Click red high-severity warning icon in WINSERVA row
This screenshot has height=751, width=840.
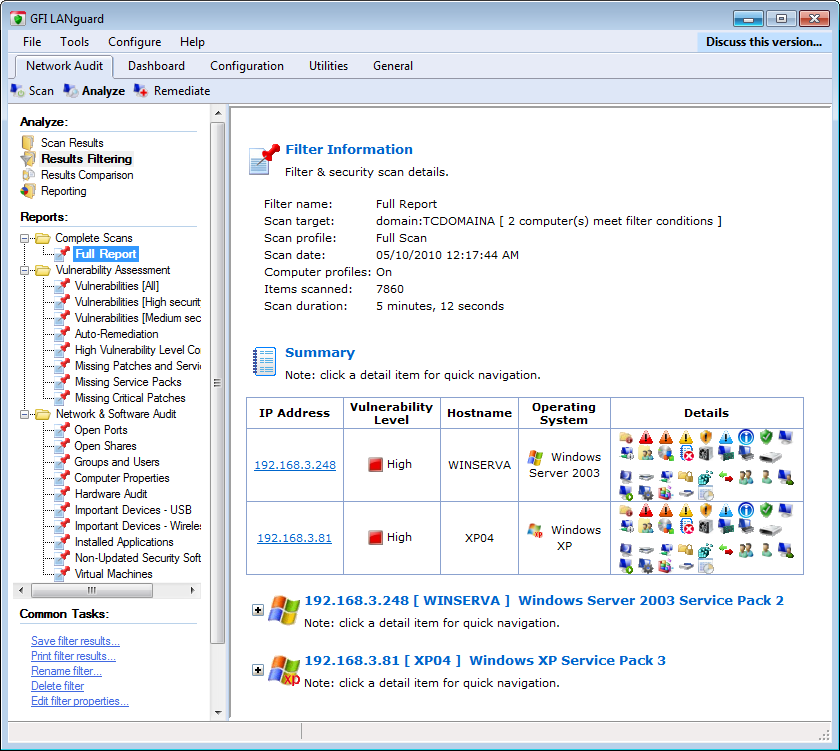(646, 437)
